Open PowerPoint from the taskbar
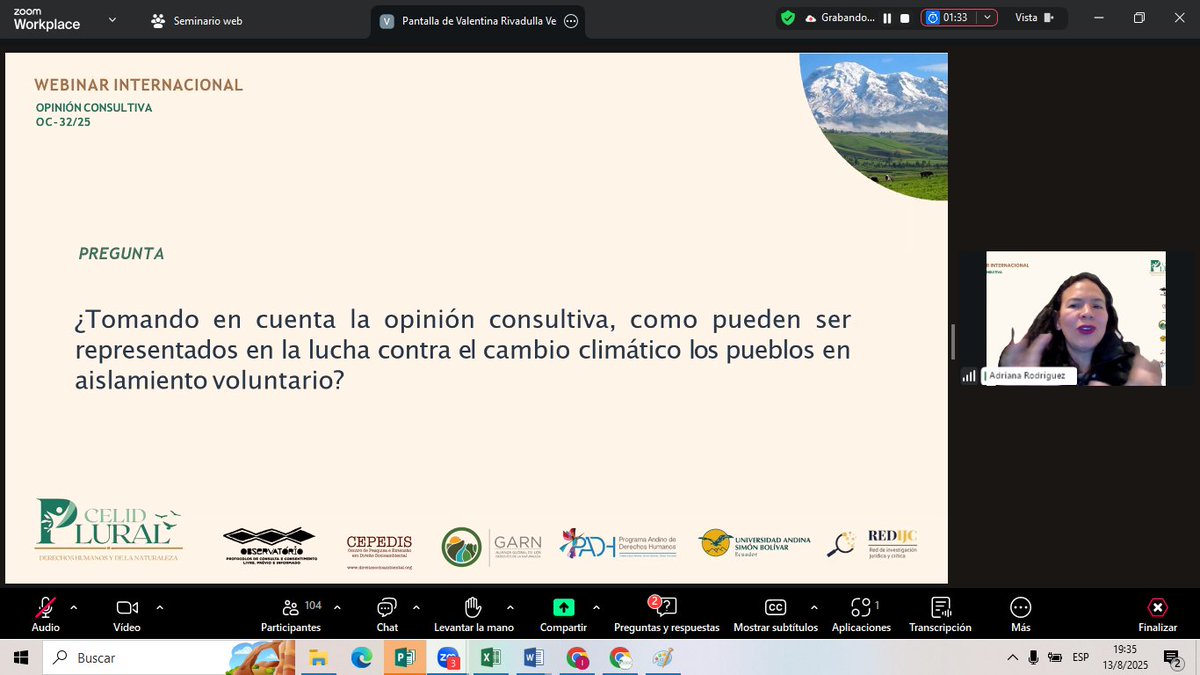Image resolution: width=1200 pixels, height=675 pixels. point(405,657)
